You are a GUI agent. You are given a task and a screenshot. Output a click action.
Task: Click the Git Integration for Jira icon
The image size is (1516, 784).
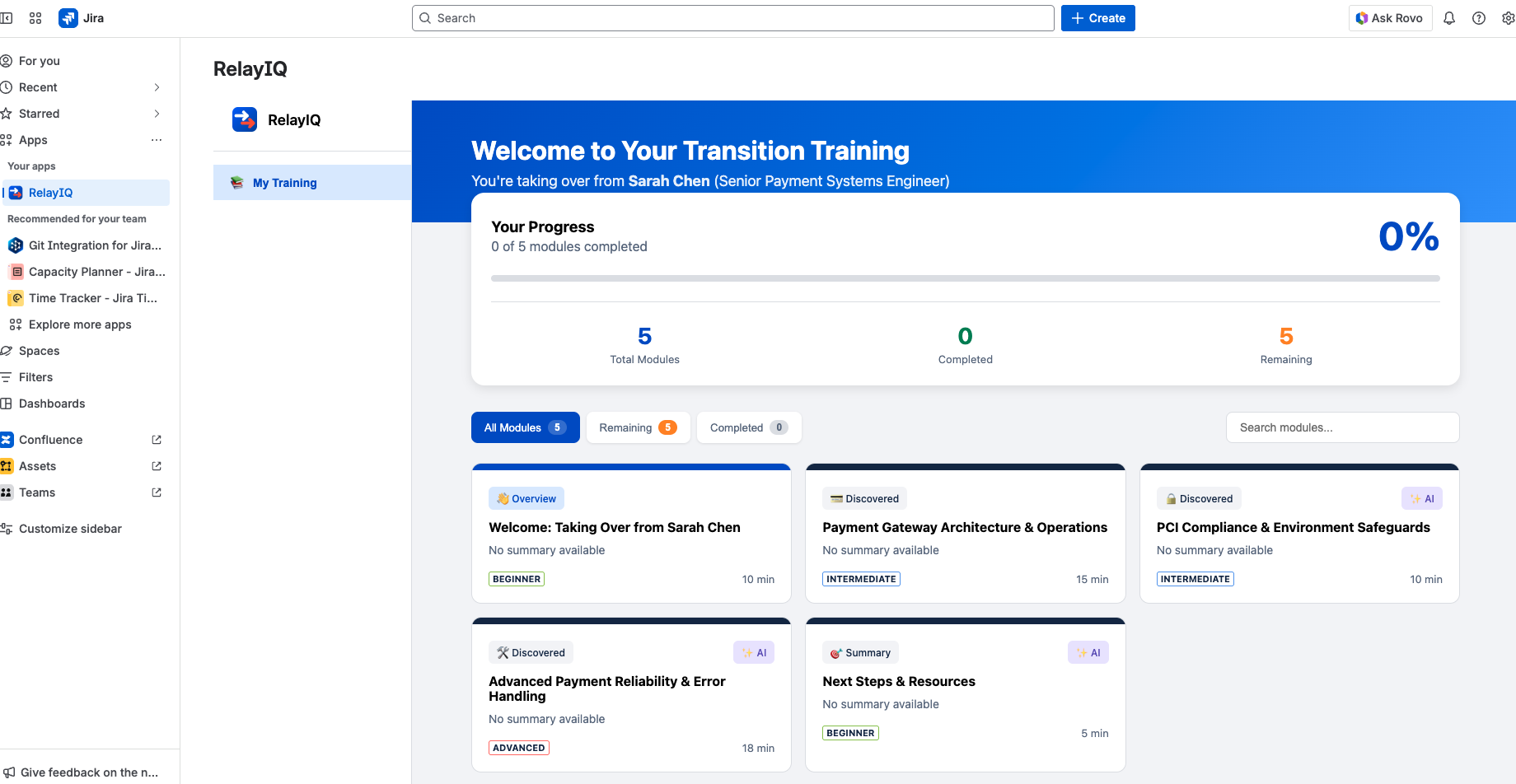click(x=16, y=245)
